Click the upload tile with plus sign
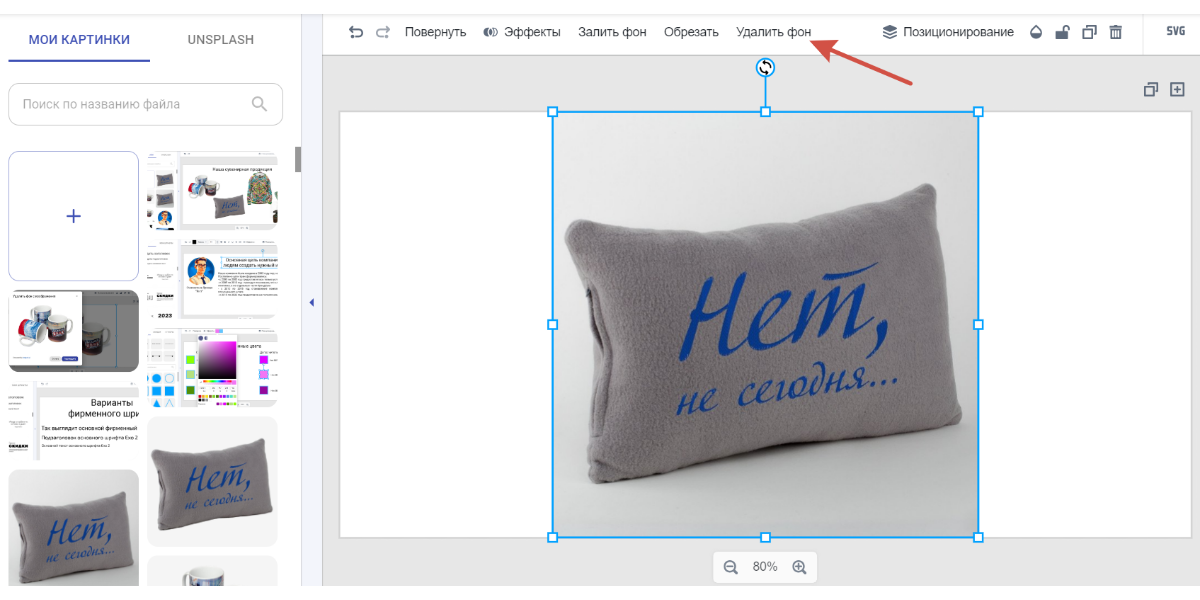Screen dimensions: 1200x600 click(73, 216)
